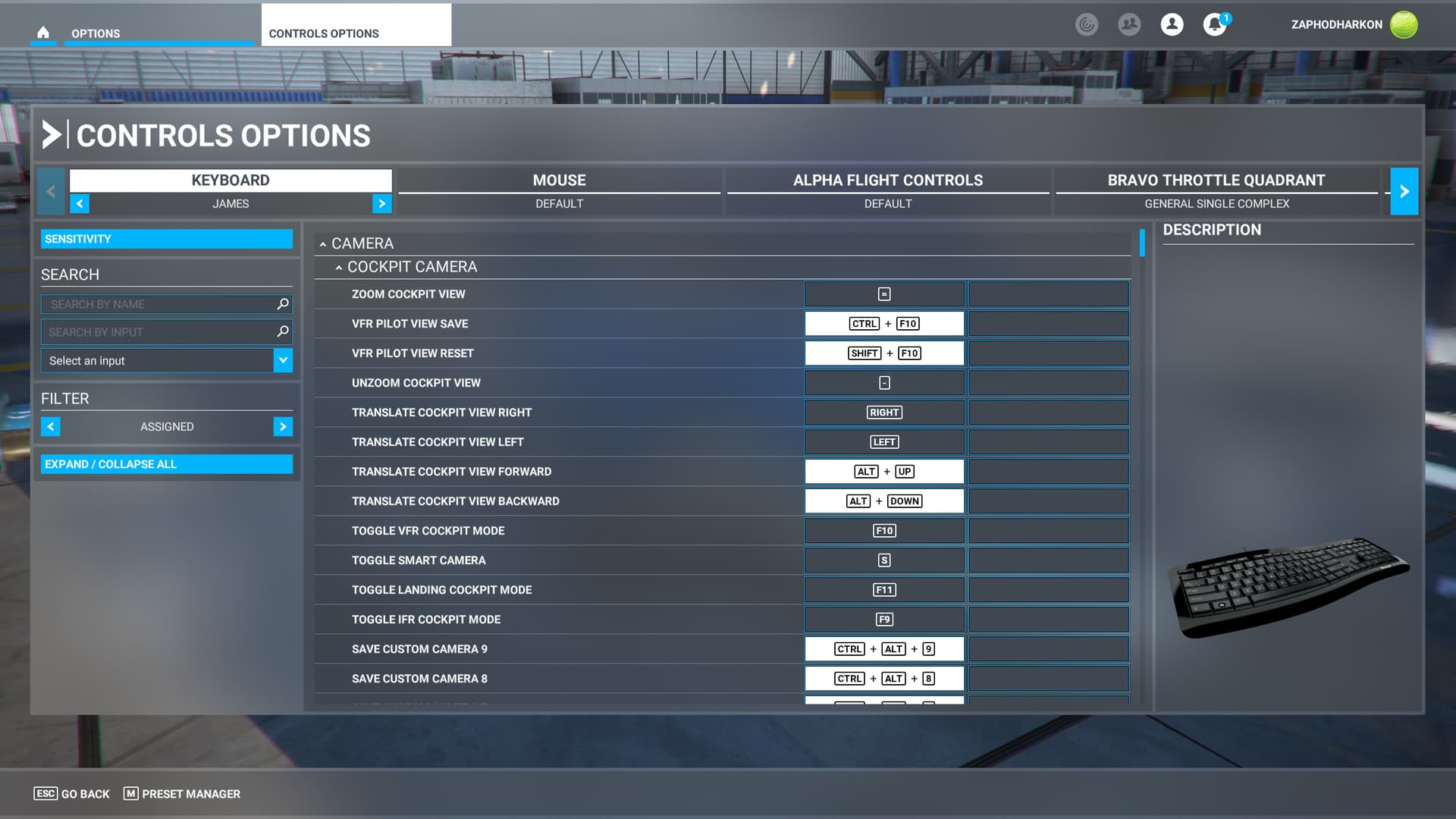Image resolution: width=1456 pixels, height=819 pixels.
Task: Click the home icon in top bar
Action: [x=43, y=33]
